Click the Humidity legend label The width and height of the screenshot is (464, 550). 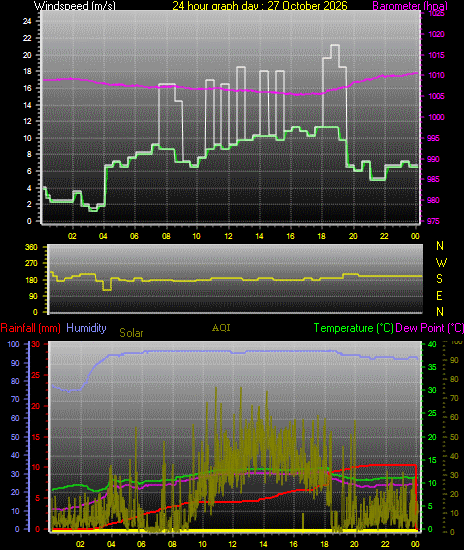point(86,328)
